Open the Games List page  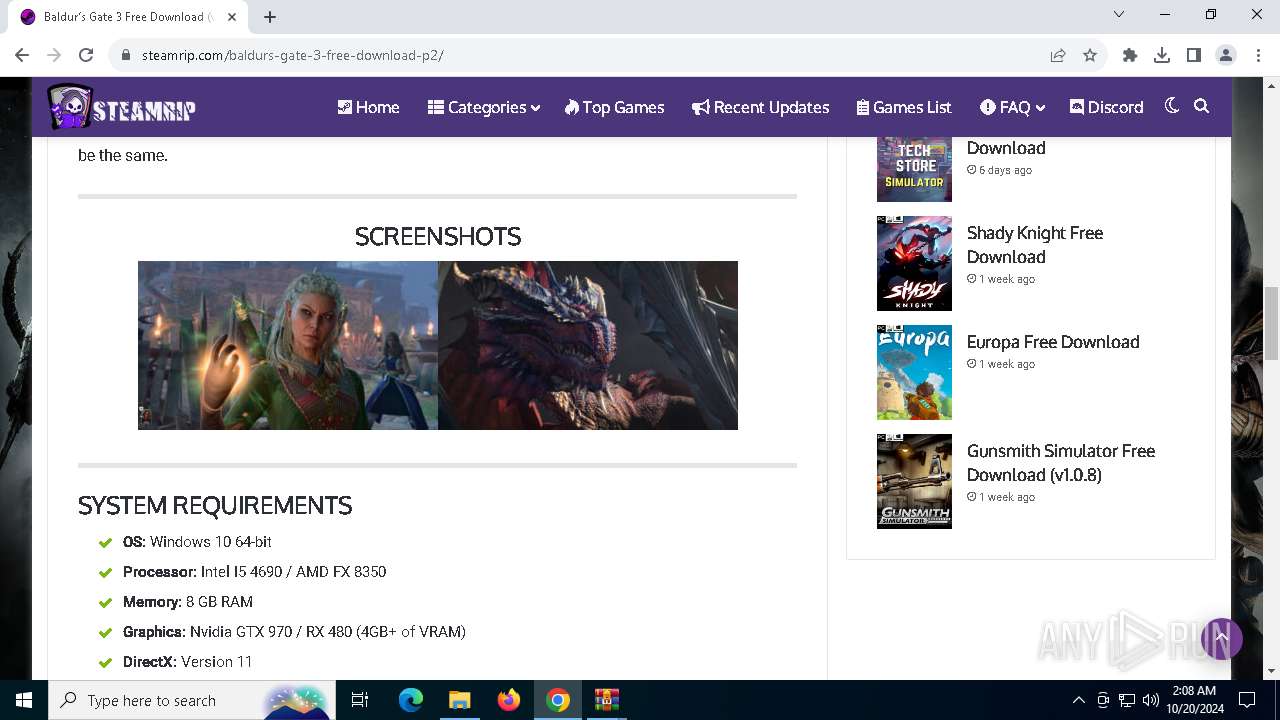904,107
